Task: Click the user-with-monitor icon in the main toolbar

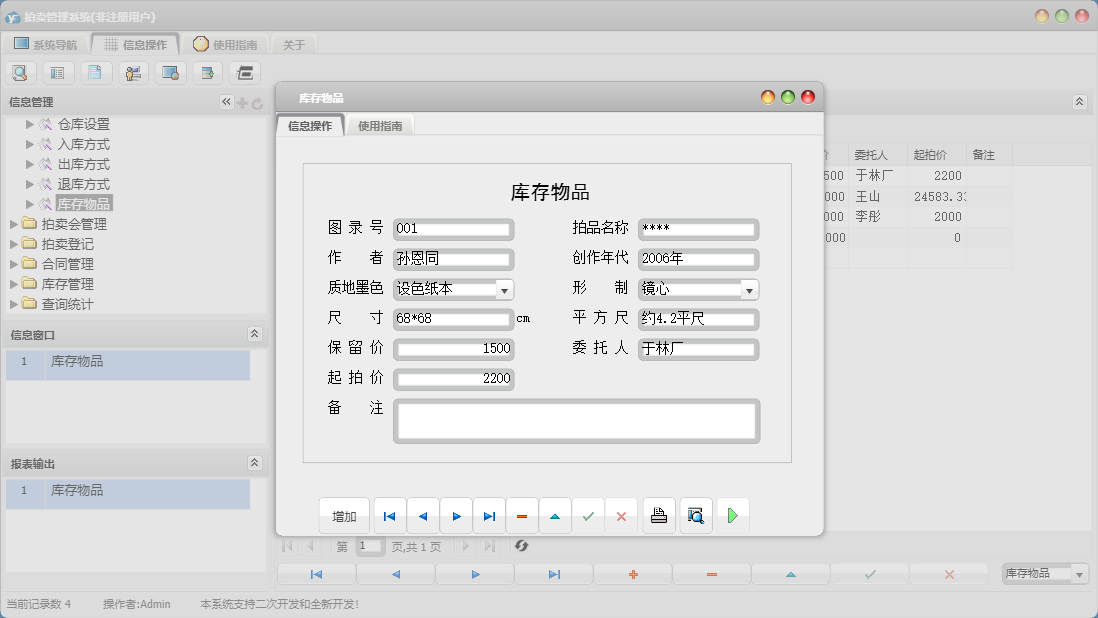Action: pyautogui.click(x=133, y=72)
